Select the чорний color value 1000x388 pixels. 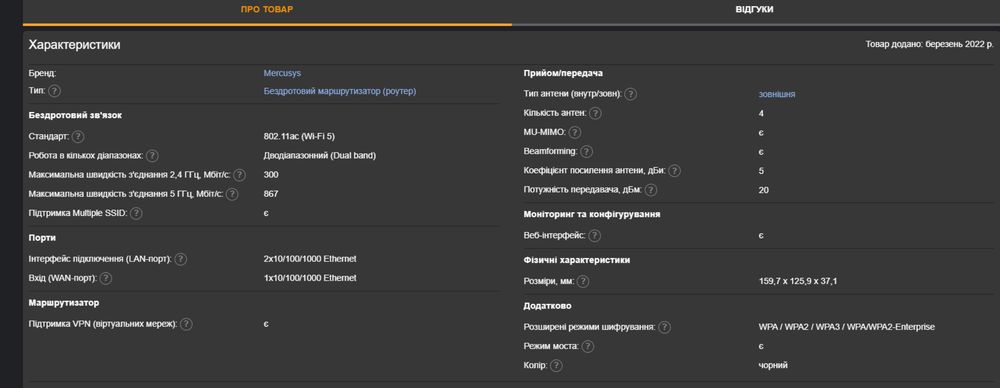[x=773, y=365]
